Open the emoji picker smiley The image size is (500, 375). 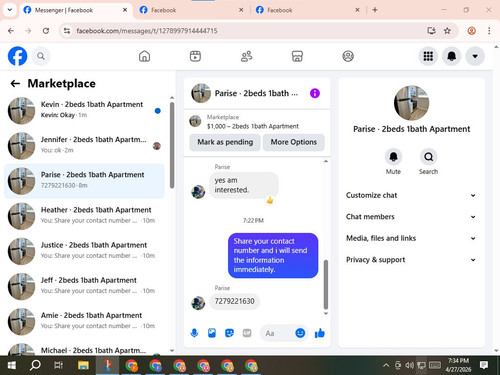click(300, 333)
